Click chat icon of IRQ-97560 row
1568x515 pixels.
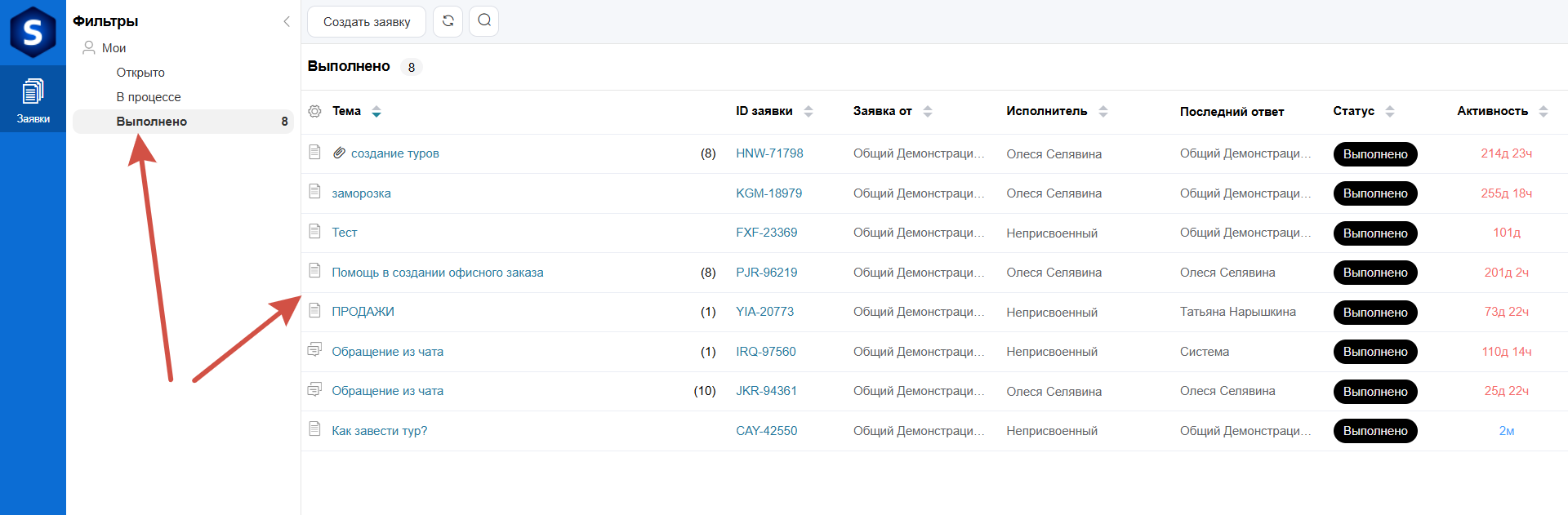(314, 349)
